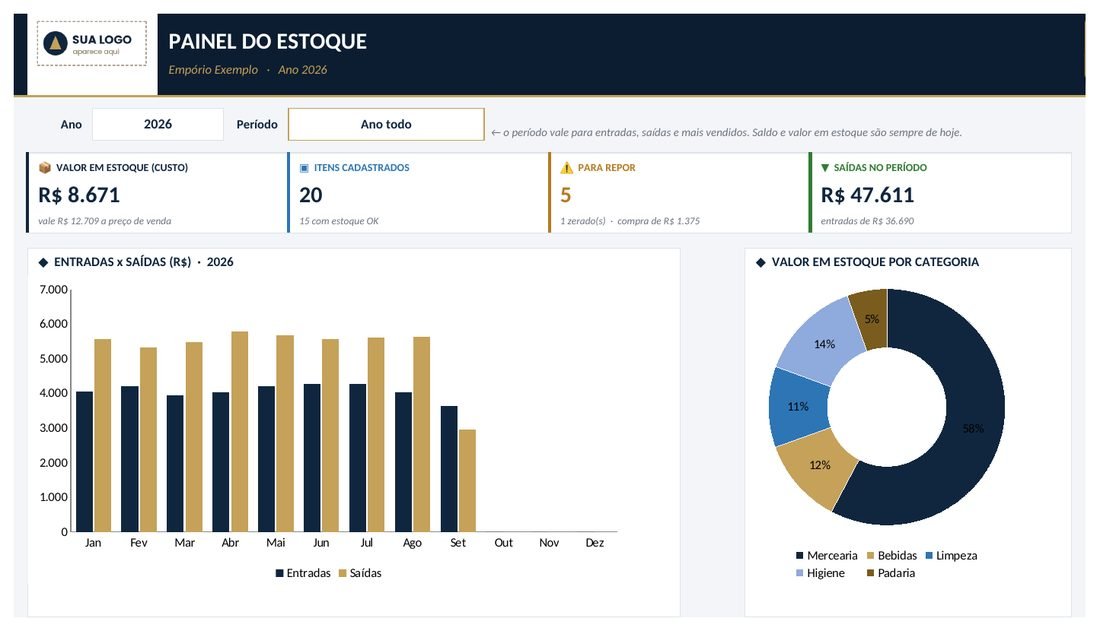Image resolution: width=1100 pixels, height=631 pixels.
Task: Click the 14% Higiene donut slice
Action: pyautogui.click(x=824, y=344)
